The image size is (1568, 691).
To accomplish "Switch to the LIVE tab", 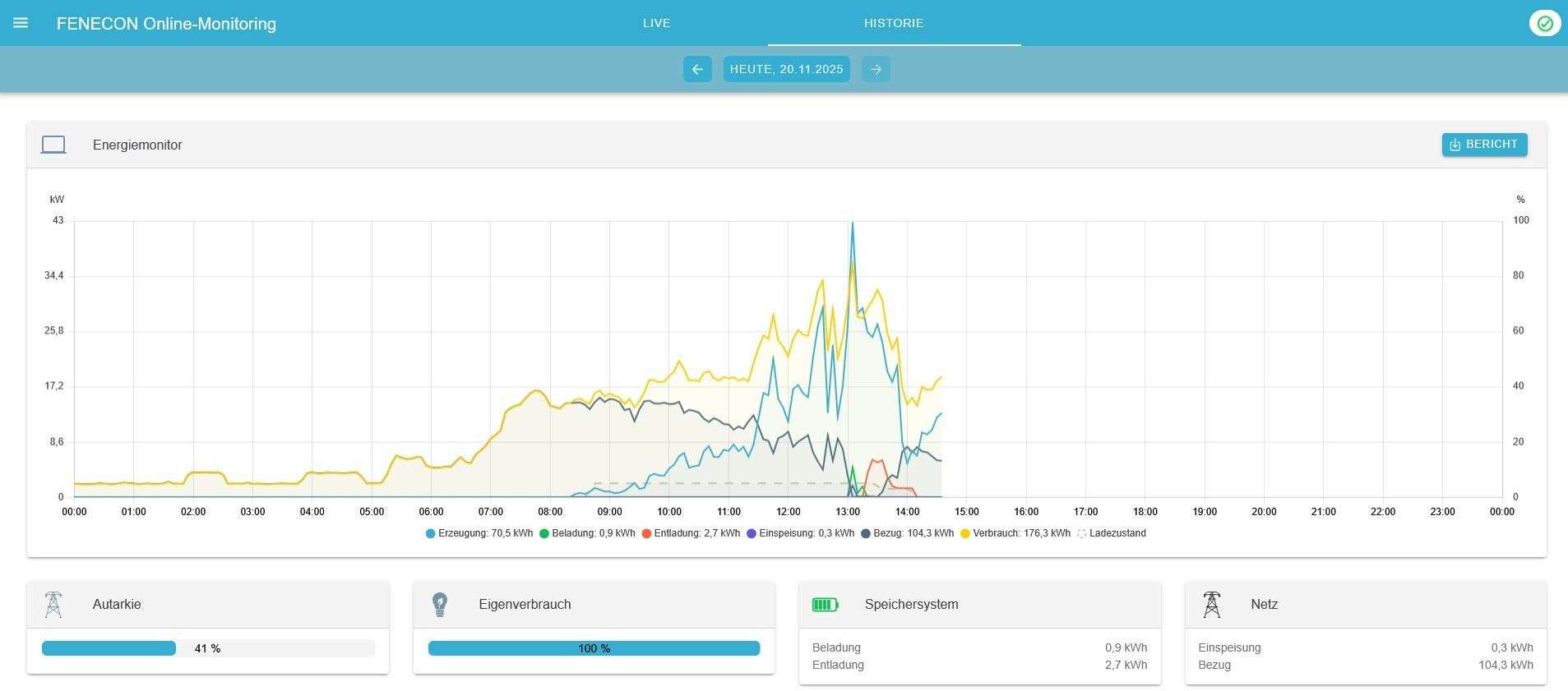I will 656,23.
